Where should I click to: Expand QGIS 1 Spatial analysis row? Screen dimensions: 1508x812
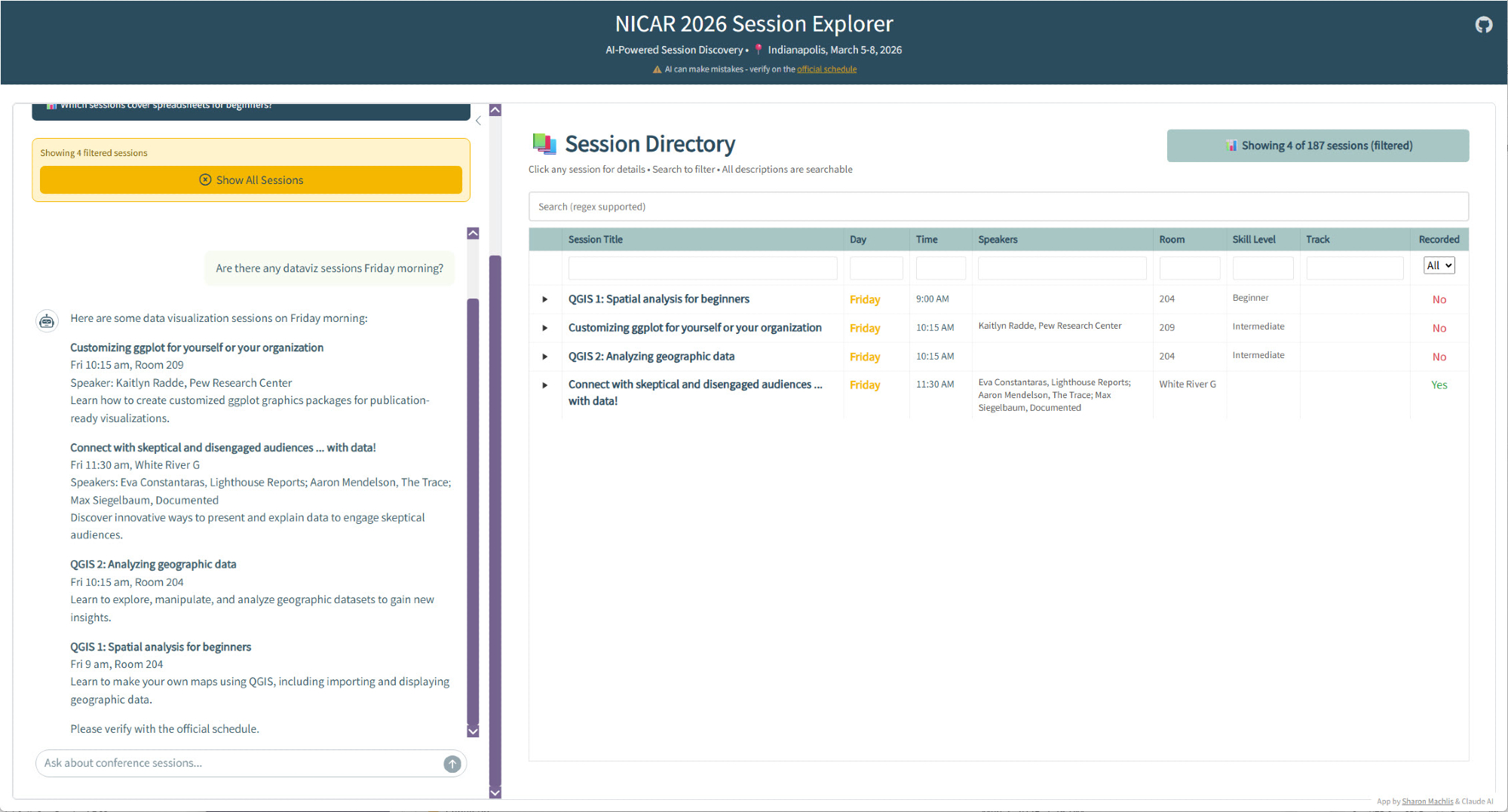(x=544, y=299)
